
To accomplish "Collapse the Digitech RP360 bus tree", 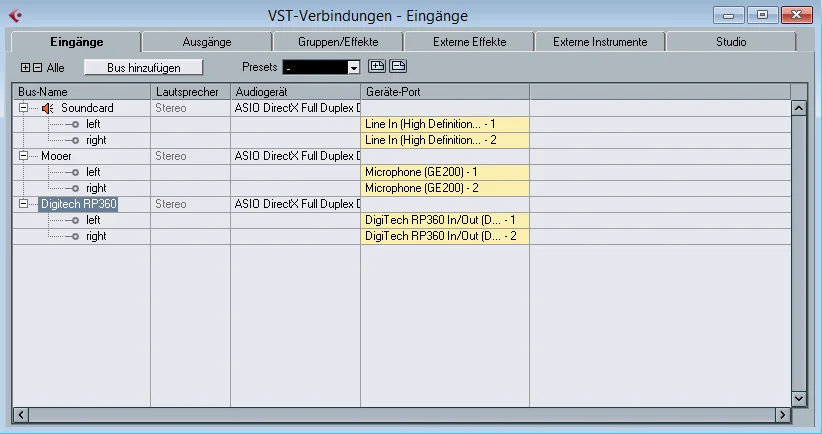I will (x=24, y=204).
